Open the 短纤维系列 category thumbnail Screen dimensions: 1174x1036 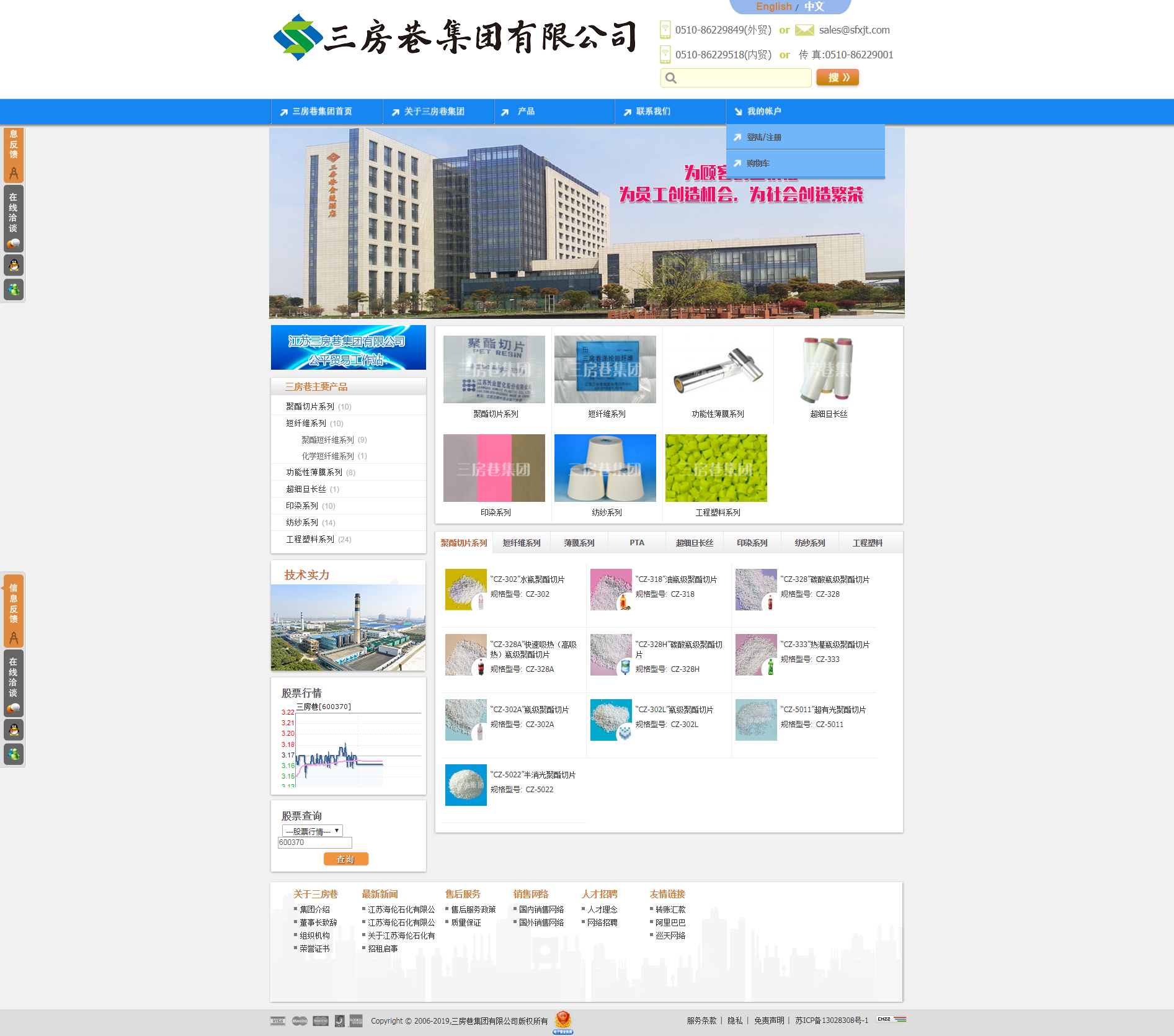tap(605, 369)
